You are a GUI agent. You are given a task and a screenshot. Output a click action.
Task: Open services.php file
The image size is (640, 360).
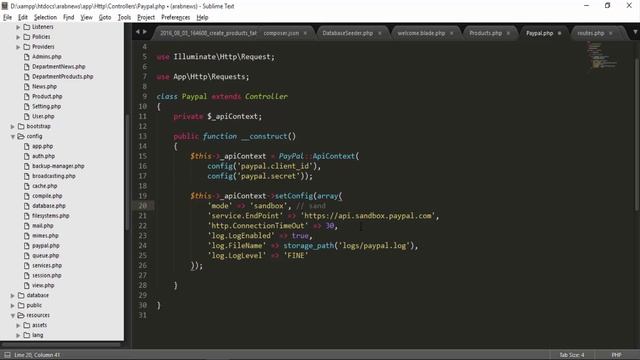tap(47, 266)
